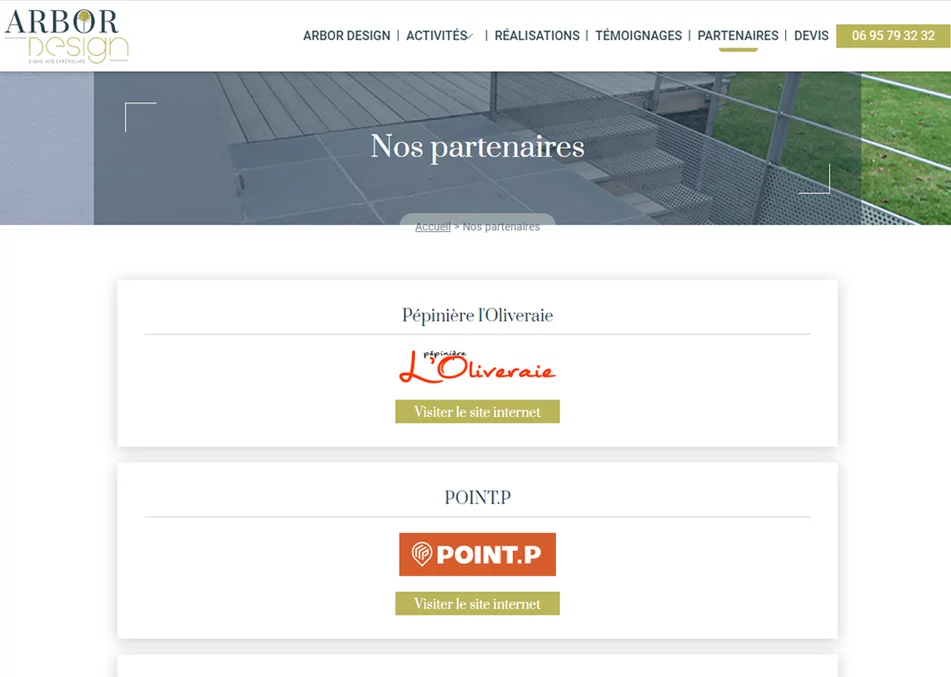
Task: Open the TÉMOIGNAGES page
Action: (x=638, y=36)
